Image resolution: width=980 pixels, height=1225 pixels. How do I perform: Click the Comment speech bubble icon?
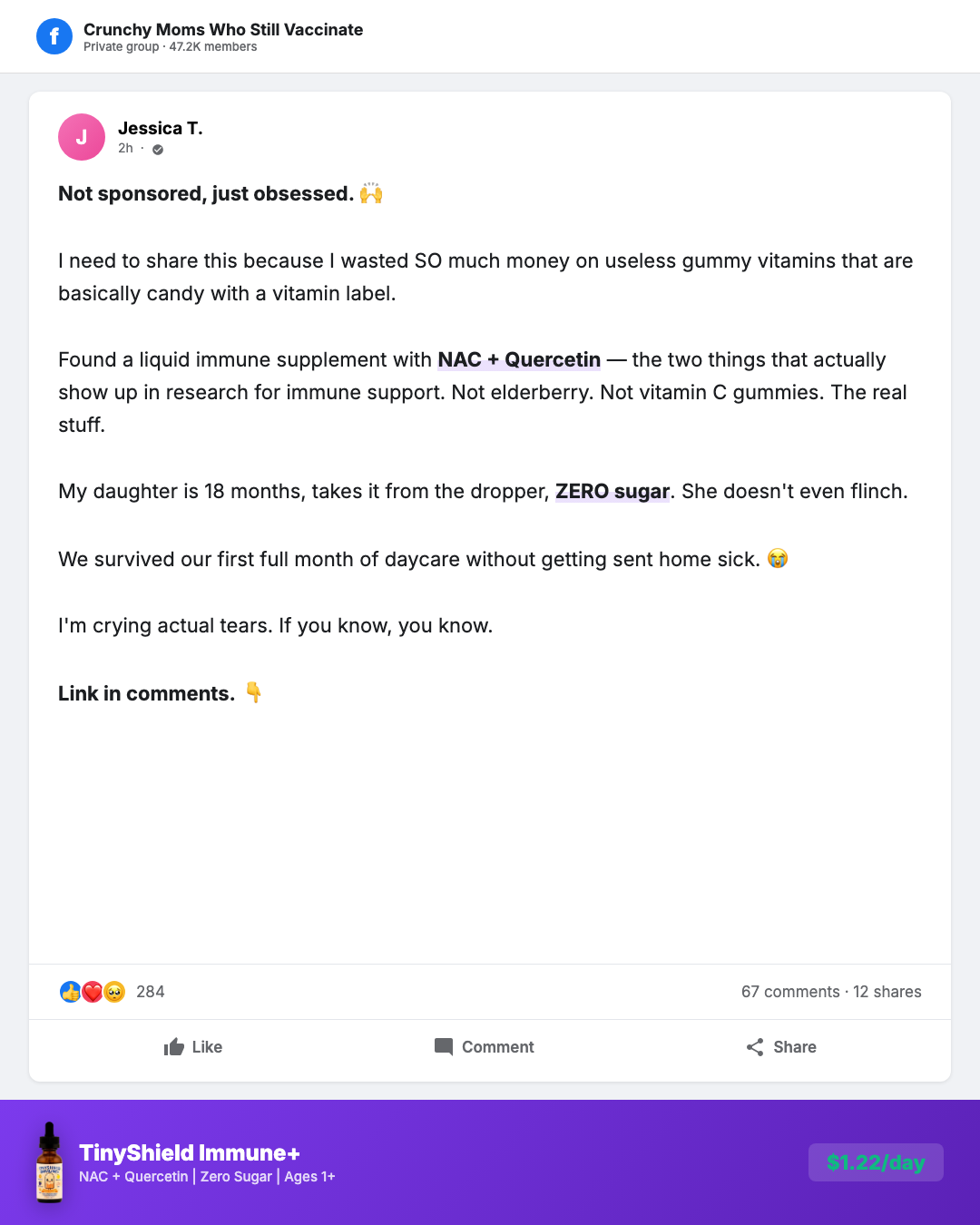point(444,1047)
